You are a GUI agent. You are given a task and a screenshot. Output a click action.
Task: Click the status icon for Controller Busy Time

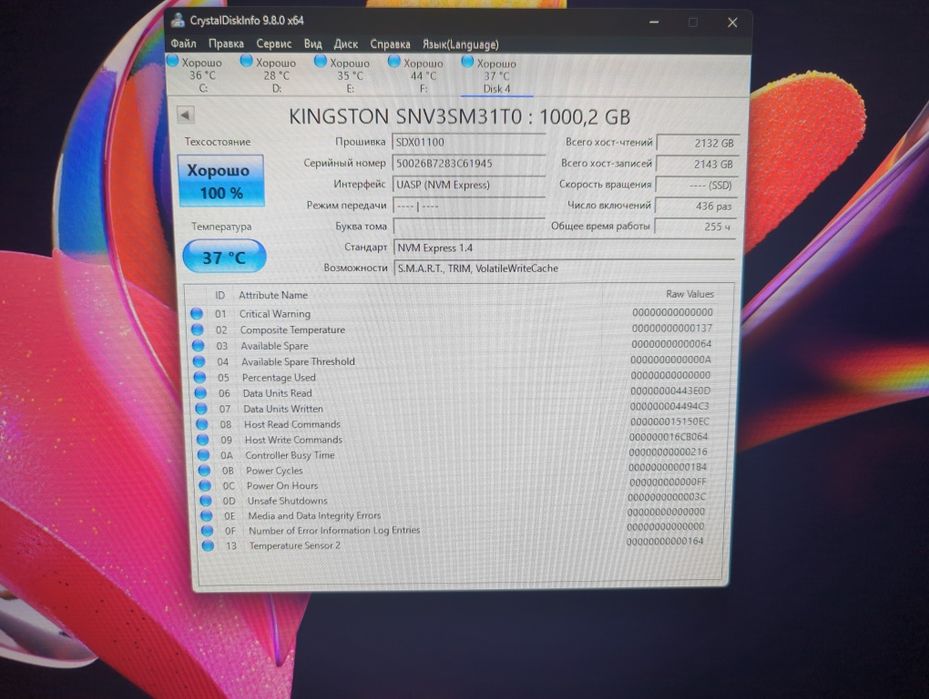[x=203, y=455]
